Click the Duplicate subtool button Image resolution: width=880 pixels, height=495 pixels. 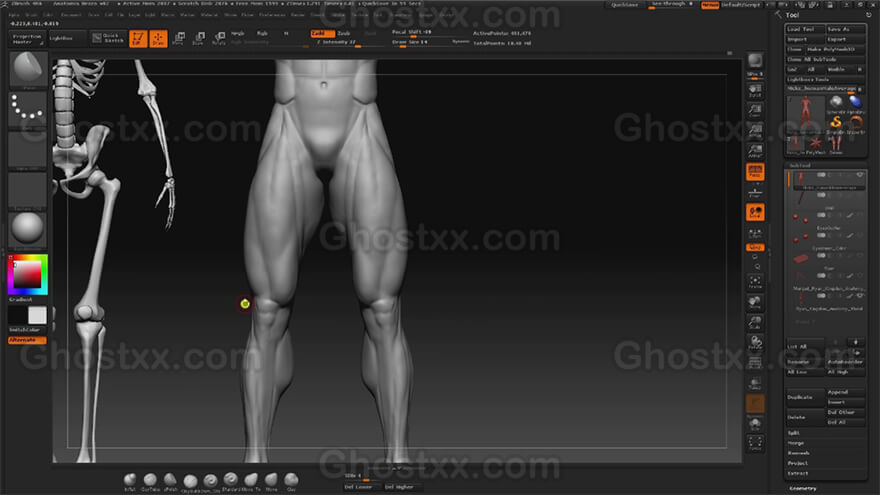(805, 397)
